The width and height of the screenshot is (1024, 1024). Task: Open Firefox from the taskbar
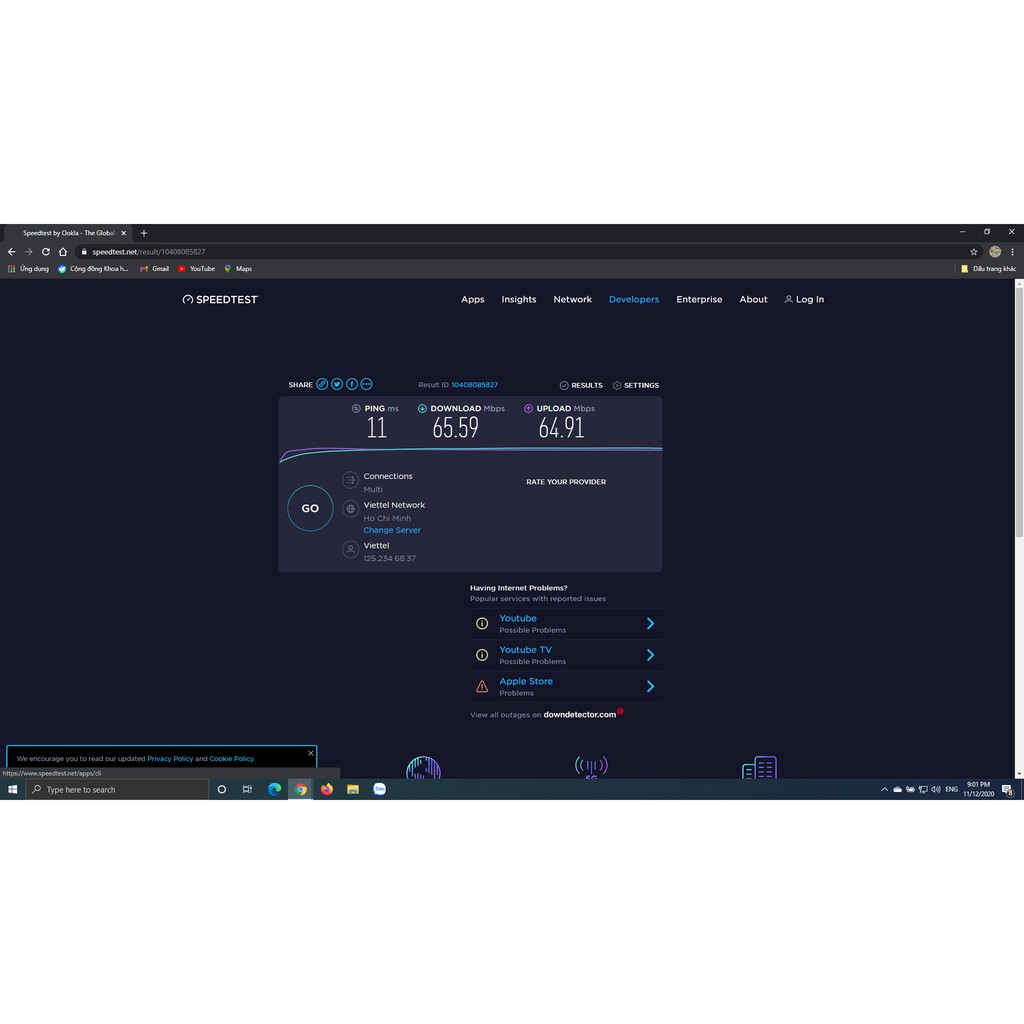click(x=327, y=789)
